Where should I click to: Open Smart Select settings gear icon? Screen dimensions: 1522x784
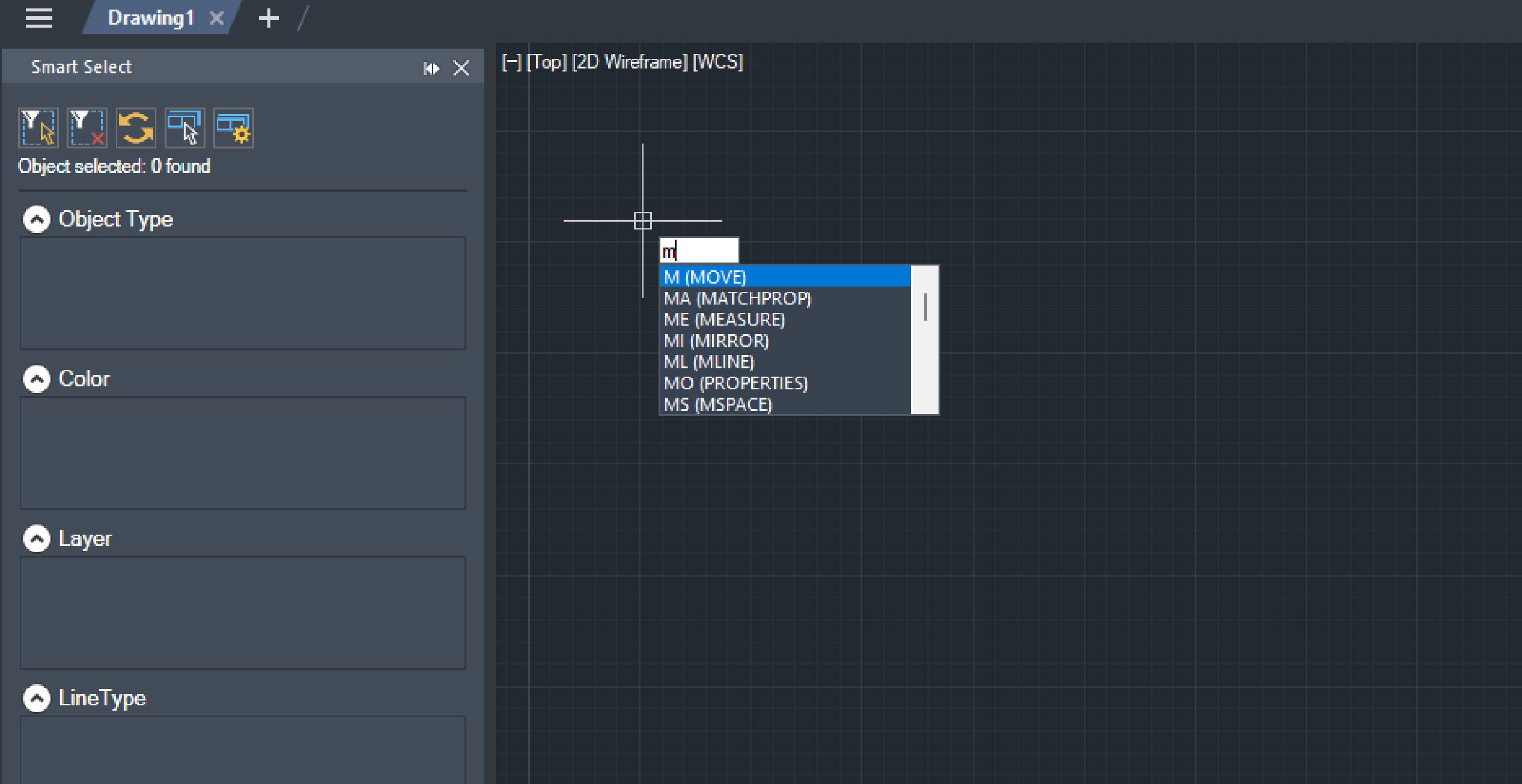pos(233,127)
